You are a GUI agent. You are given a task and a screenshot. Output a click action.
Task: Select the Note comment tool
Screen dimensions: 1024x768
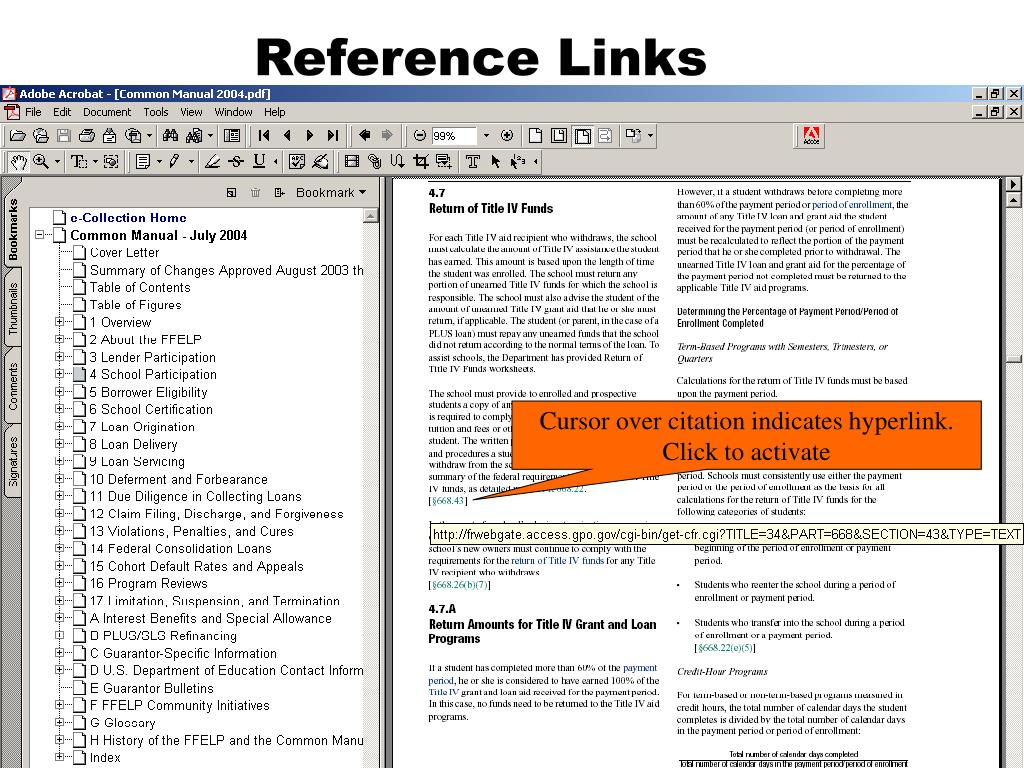pos(143,161)
